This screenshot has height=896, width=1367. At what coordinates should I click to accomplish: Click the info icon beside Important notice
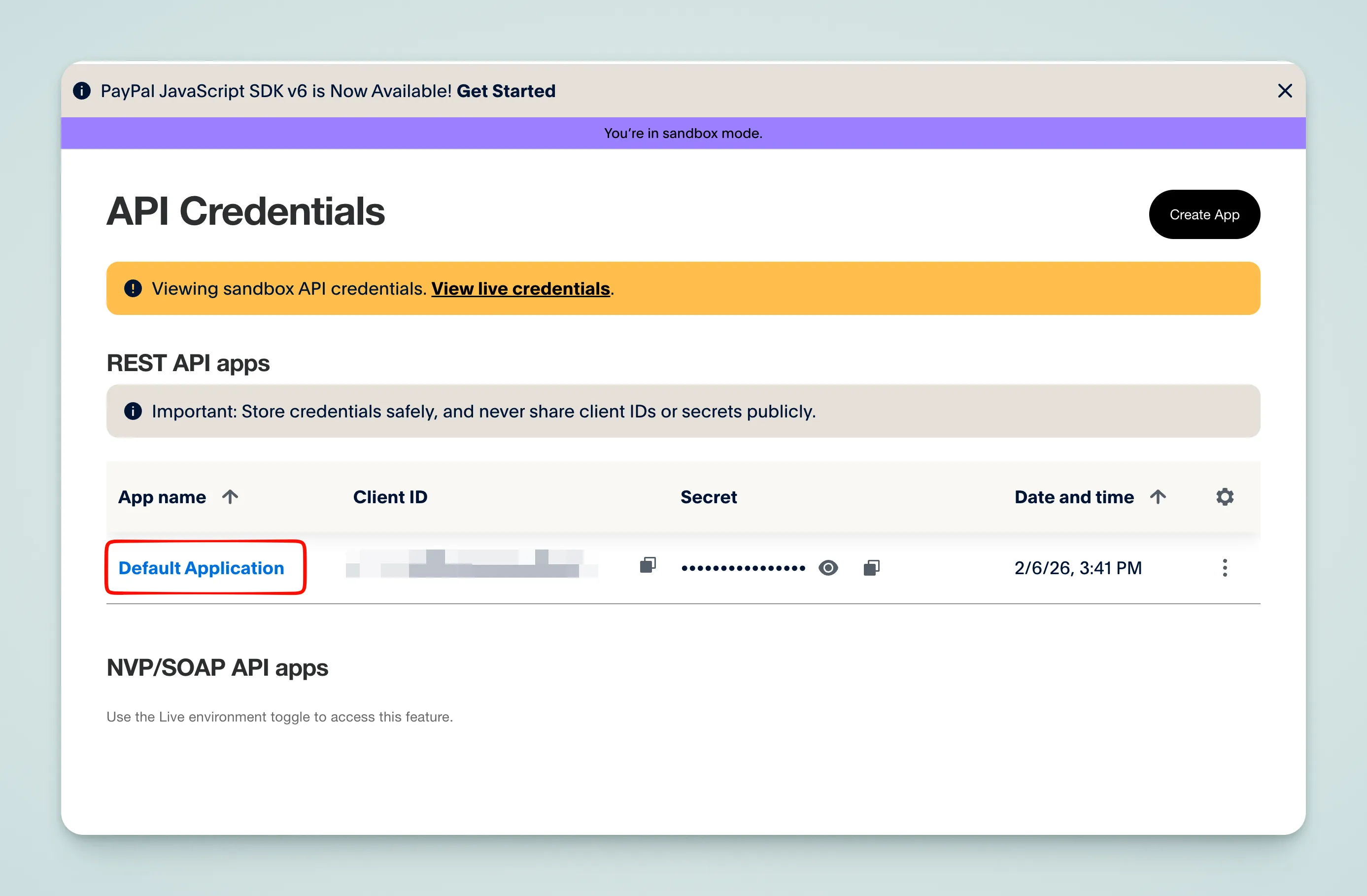click(x=133, y=411)
